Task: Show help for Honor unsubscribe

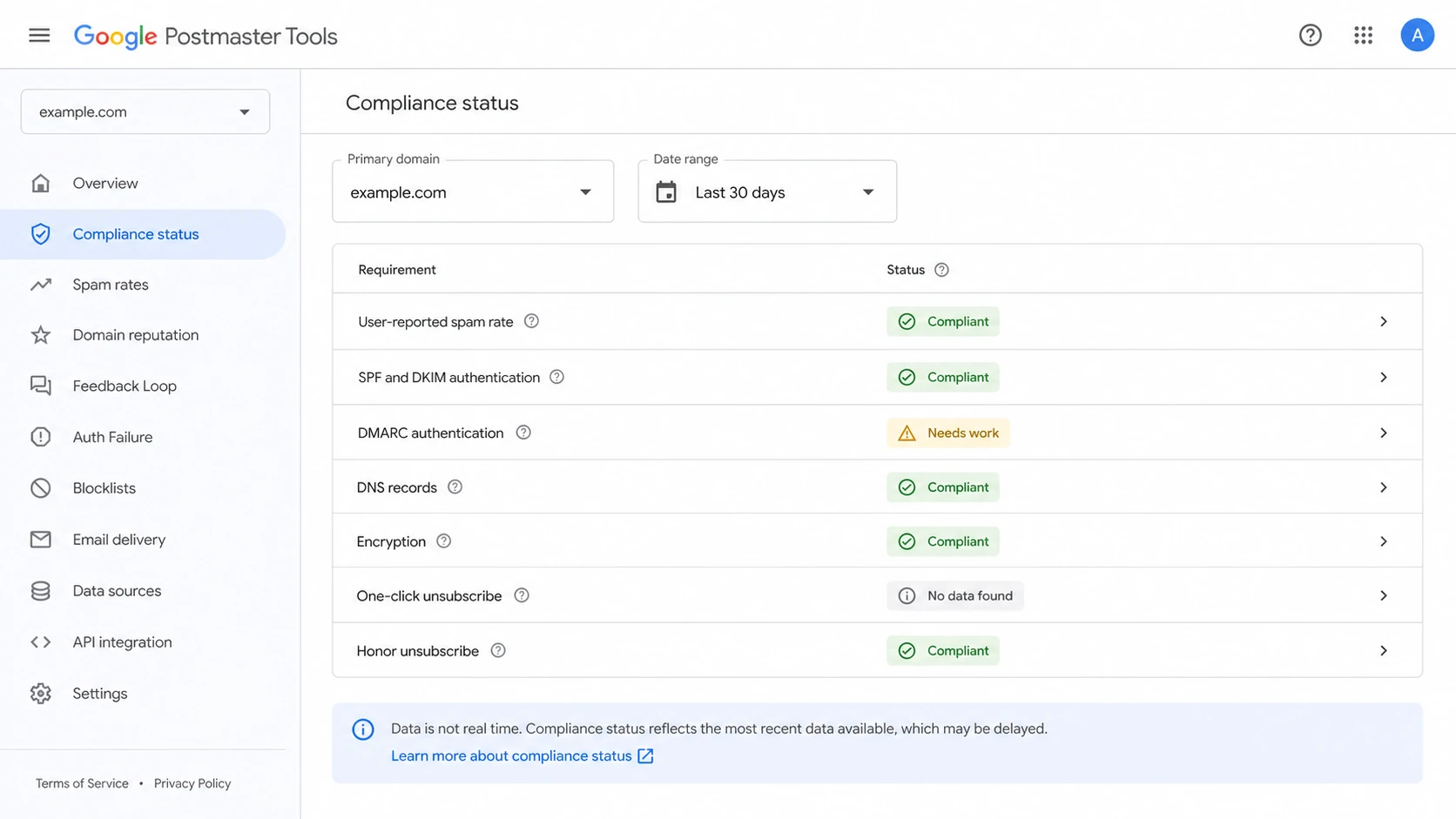Action: point(498,651)
